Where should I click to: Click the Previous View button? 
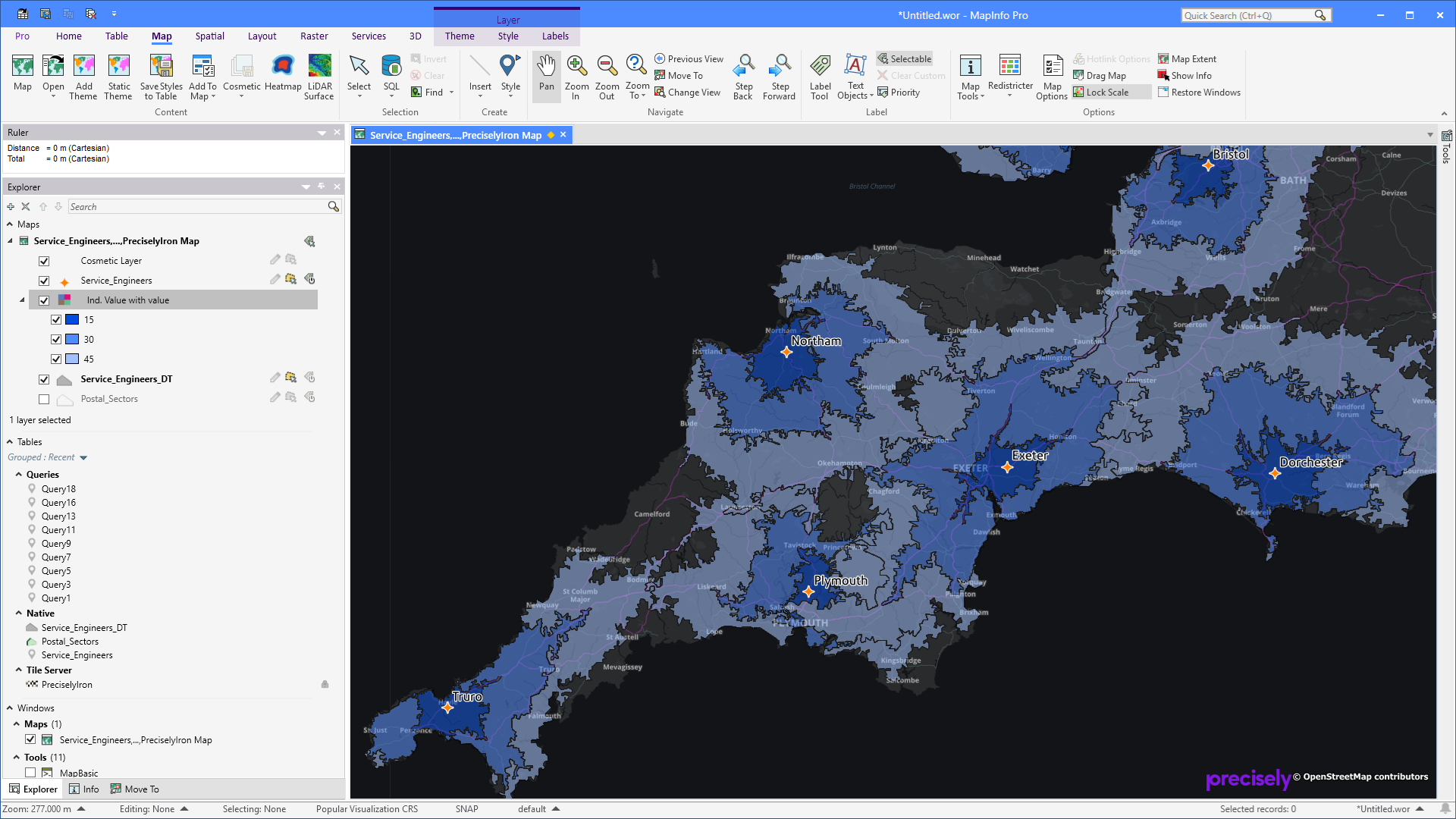pos(689,59)
